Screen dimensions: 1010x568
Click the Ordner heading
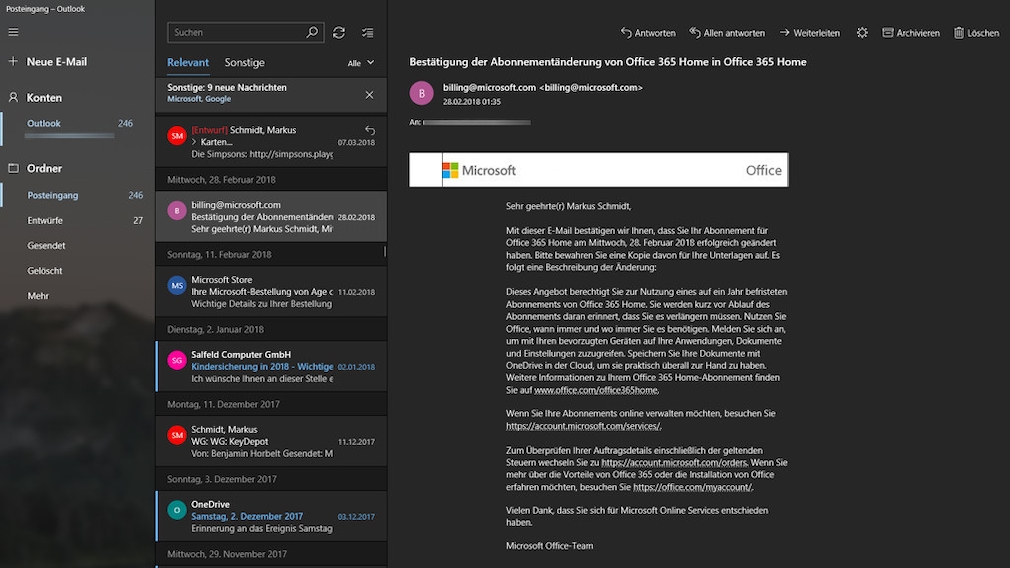coord(44,169)
